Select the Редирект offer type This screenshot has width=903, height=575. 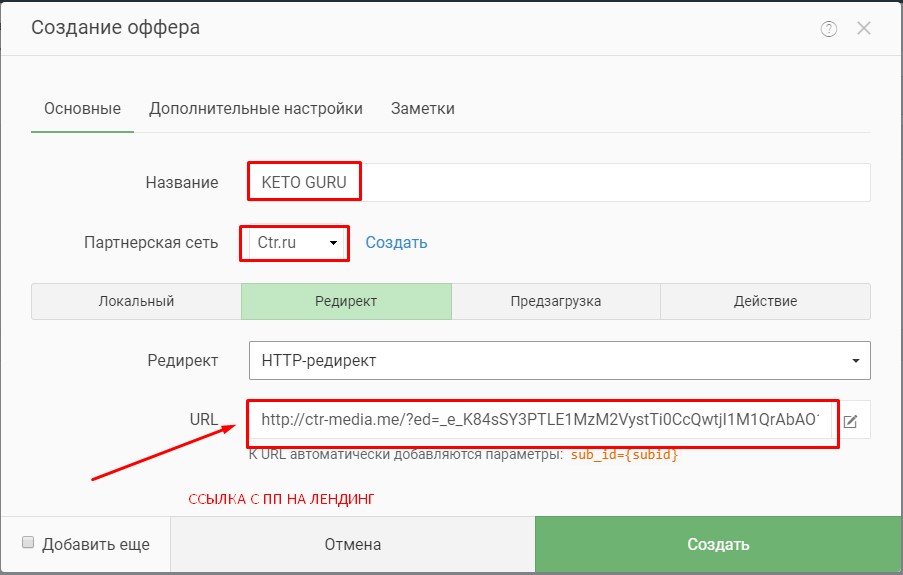pyautogui.click(x=346, y=301)
